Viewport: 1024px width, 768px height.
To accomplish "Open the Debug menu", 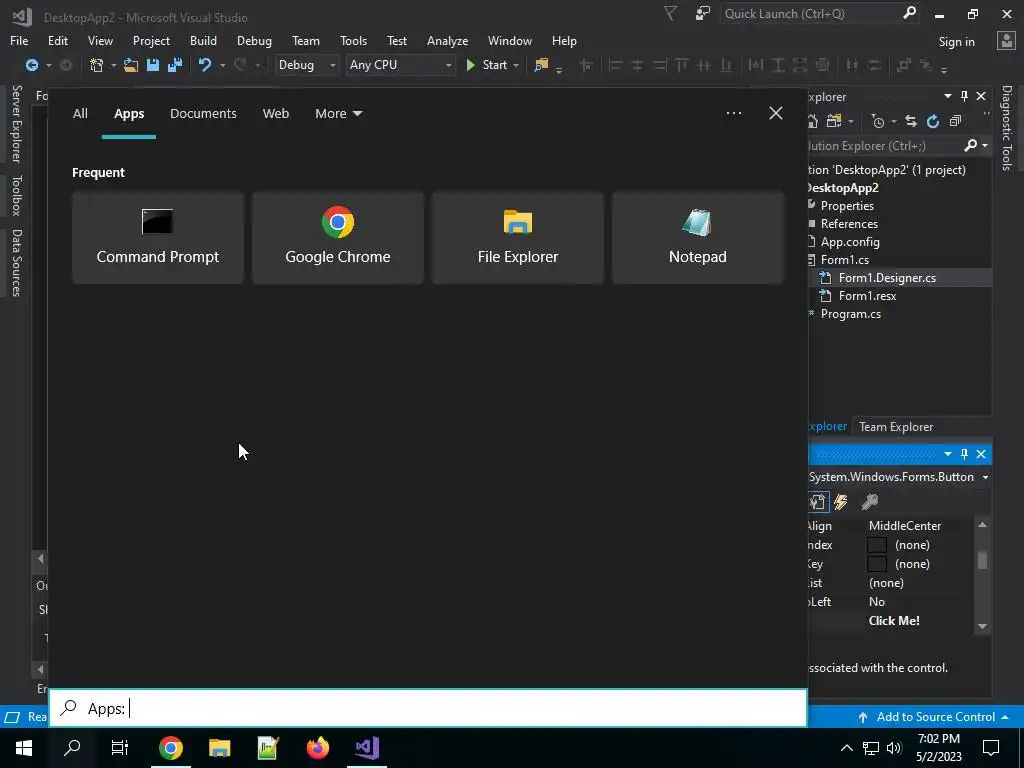I will (x=254, y=40).
